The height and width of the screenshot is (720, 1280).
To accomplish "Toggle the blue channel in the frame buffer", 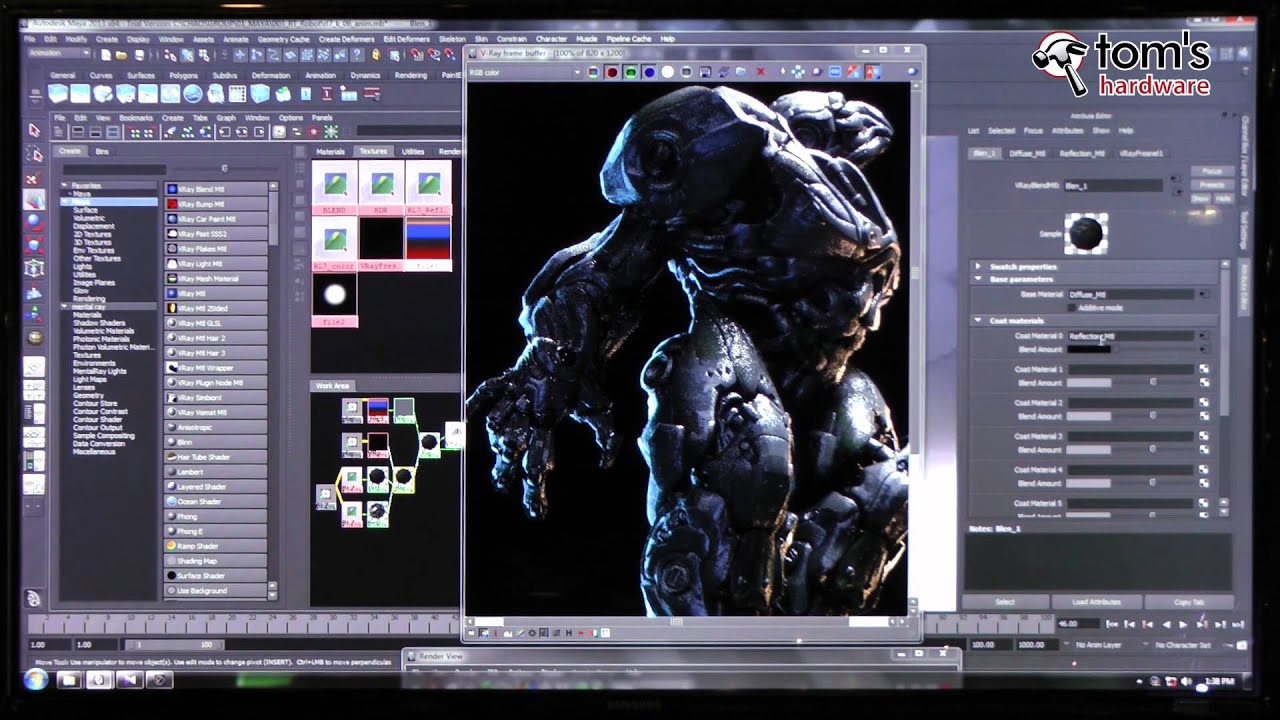I will pyautogui.click(x=649, y=72).
